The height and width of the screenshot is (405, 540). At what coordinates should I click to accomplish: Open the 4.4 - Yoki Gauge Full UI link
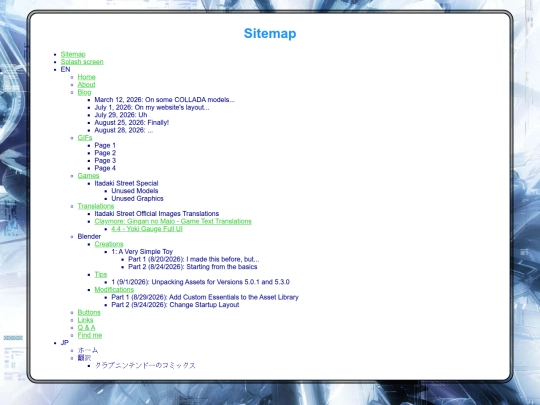tap(147, 229)
